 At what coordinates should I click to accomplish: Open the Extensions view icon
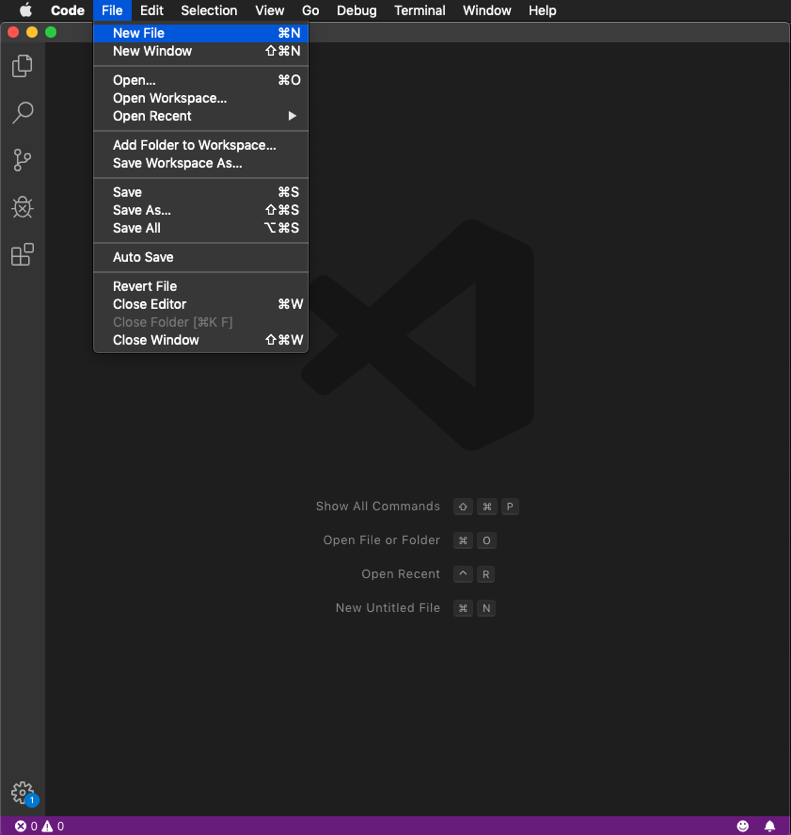[x=22, y=255]
